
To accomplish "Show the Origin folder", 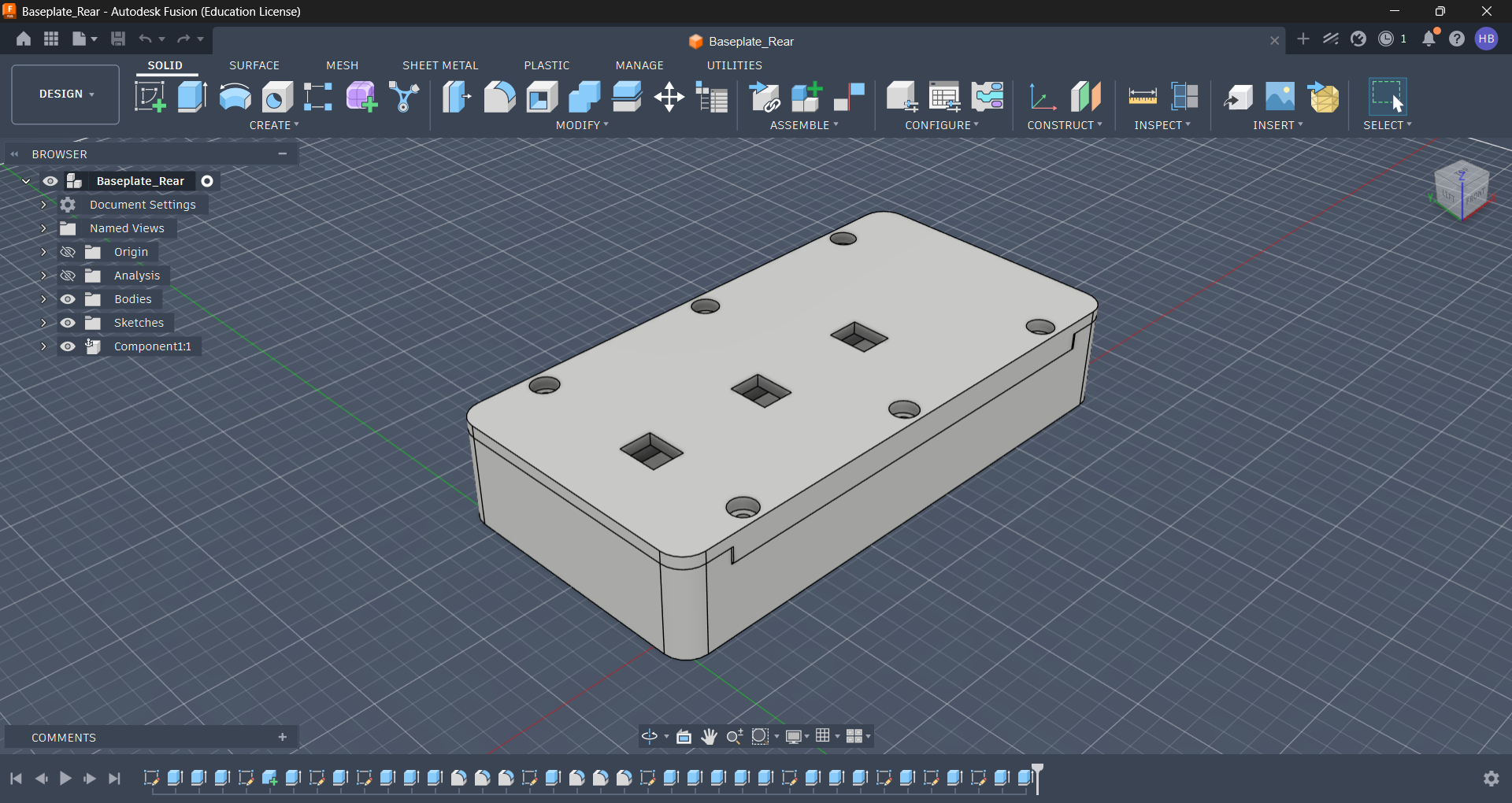I will click(68, 252).
